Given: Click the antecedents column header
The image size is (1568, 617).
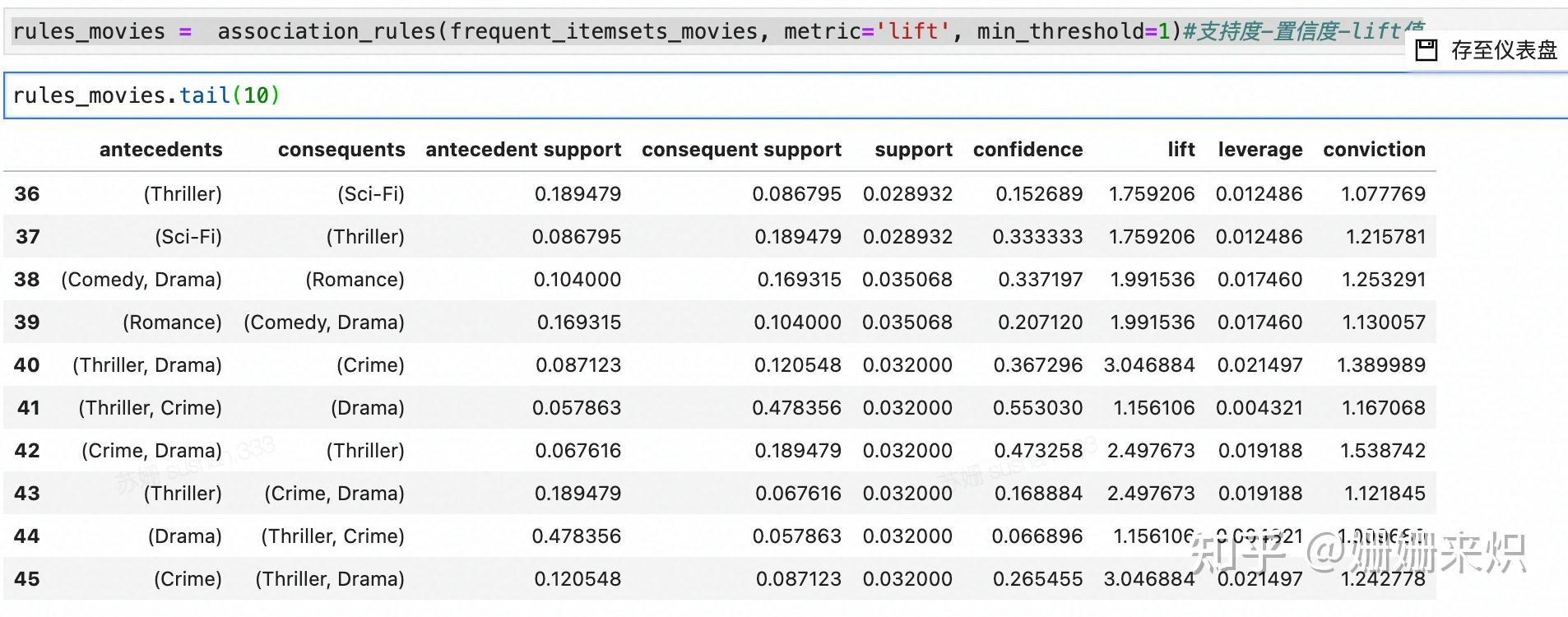Looking at the screenshot, I should pos(160,150).
